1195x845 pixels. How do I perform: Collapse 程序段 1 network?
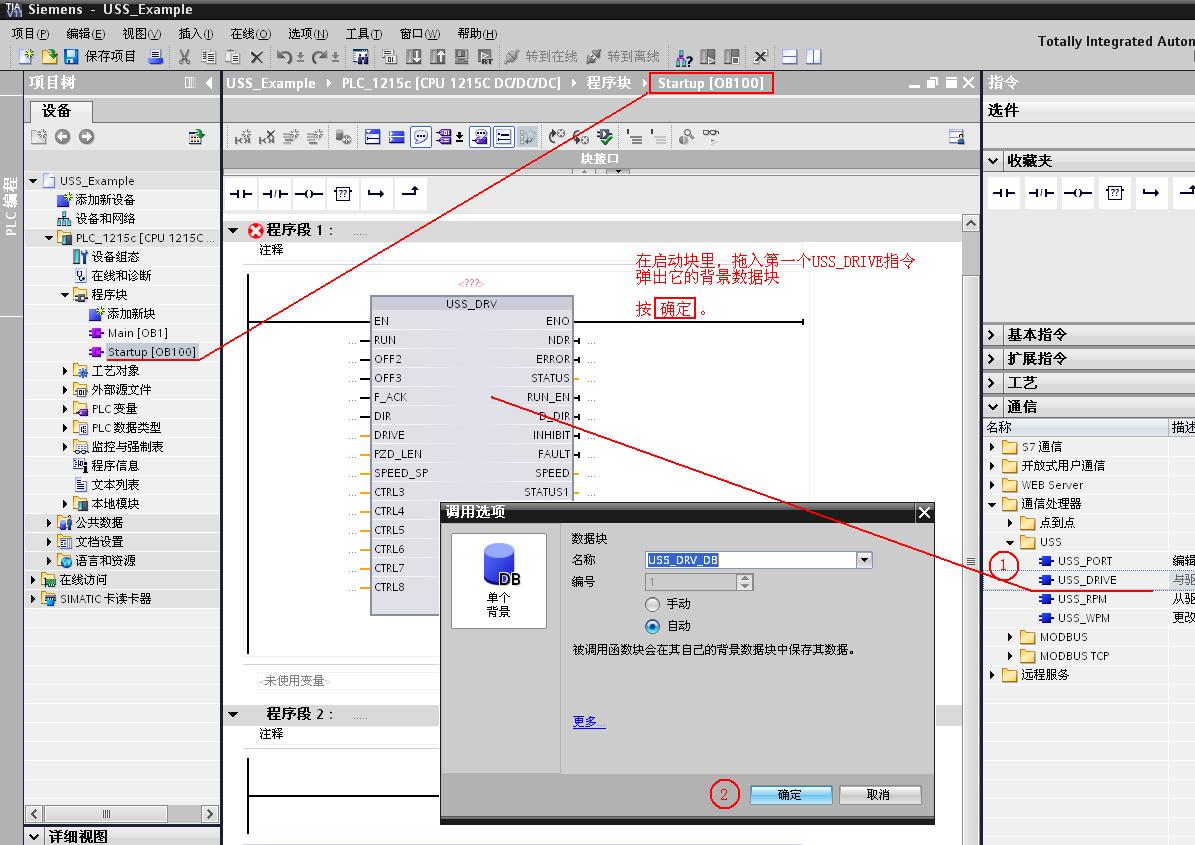point(234,230)
